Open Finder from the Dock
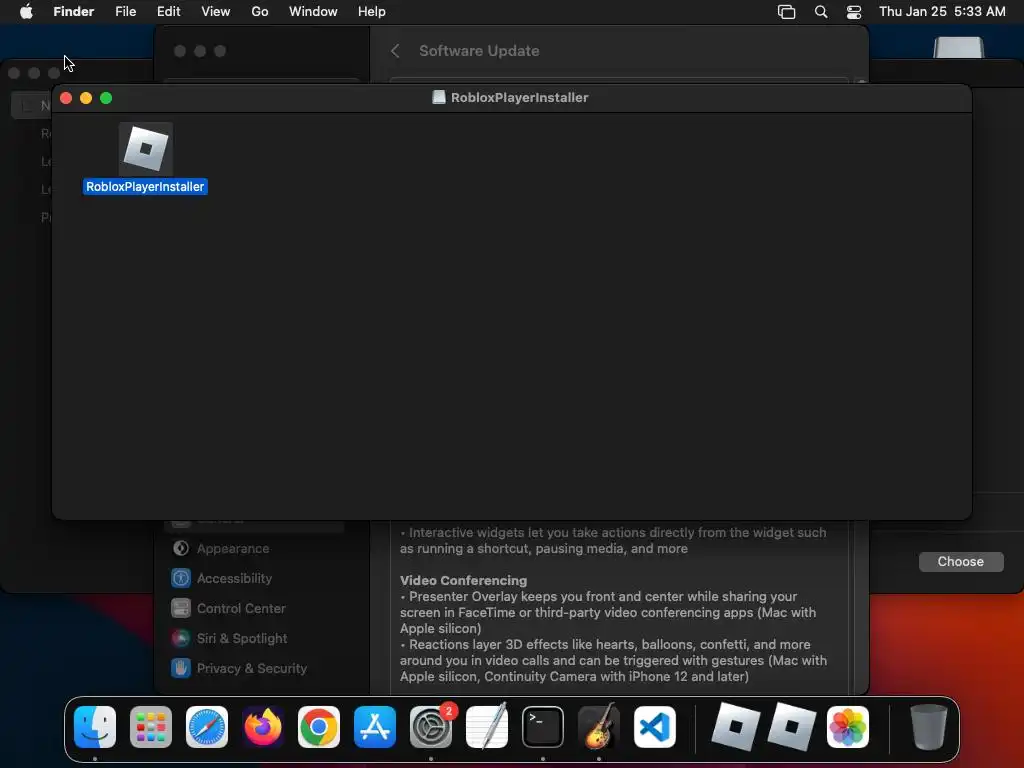The image size is (1024, 768). pos(95,727)
